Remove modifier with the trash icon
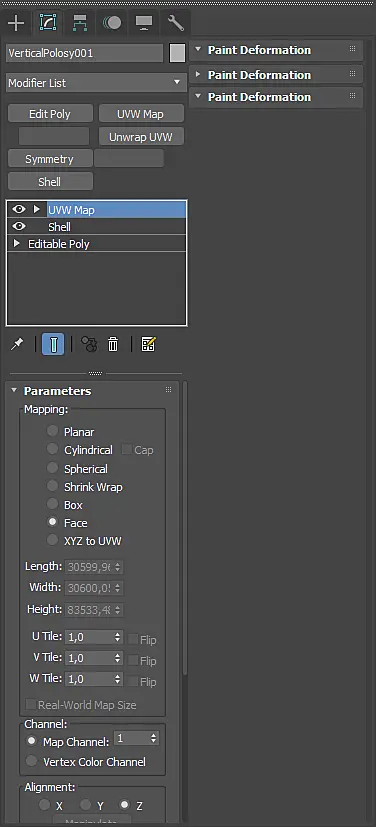The height and width of the screenshot is (827, 376). point(113,344)
